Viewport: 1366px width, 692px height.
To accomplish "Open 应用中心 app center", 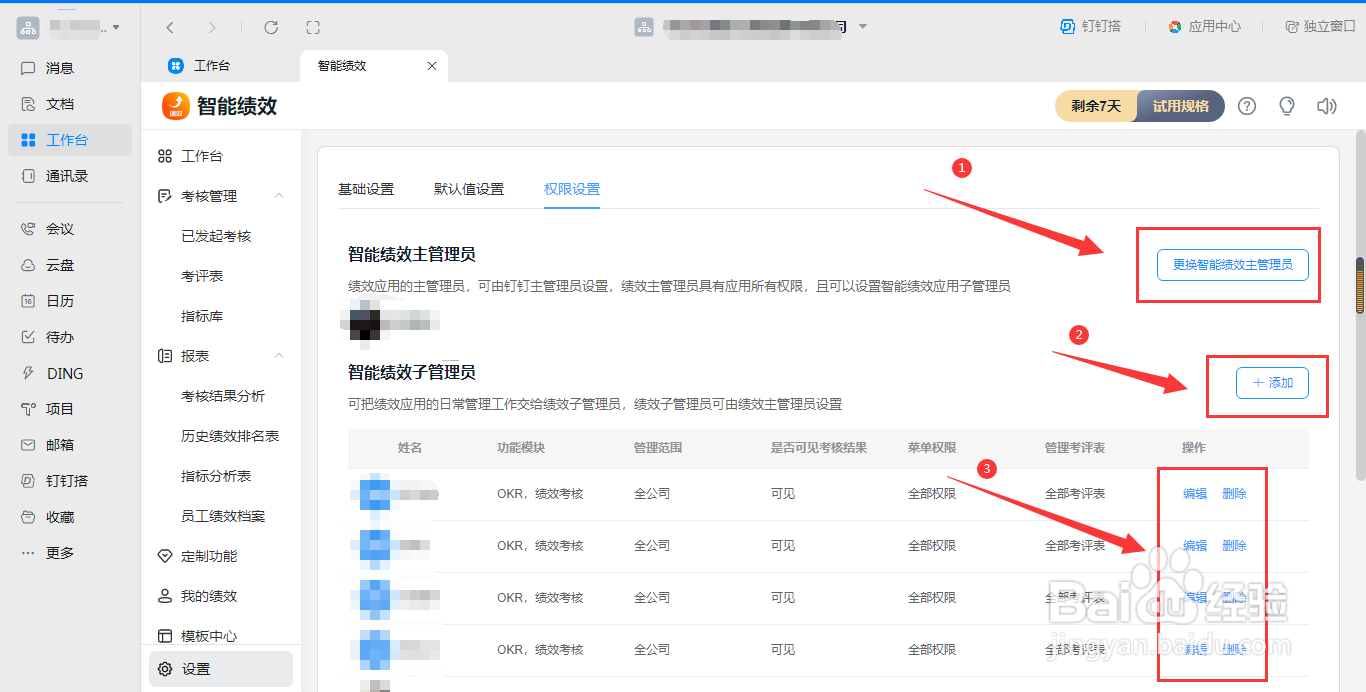I will [1205, 27].
